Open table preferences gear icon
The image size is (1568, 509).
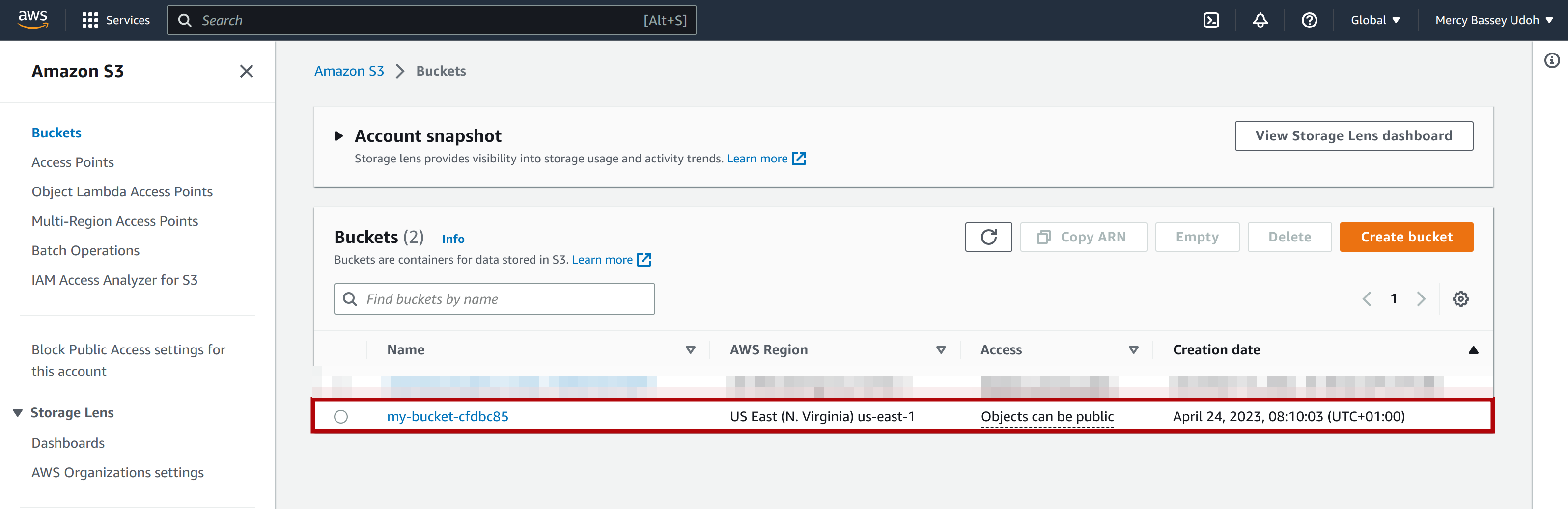(1460, 298)
